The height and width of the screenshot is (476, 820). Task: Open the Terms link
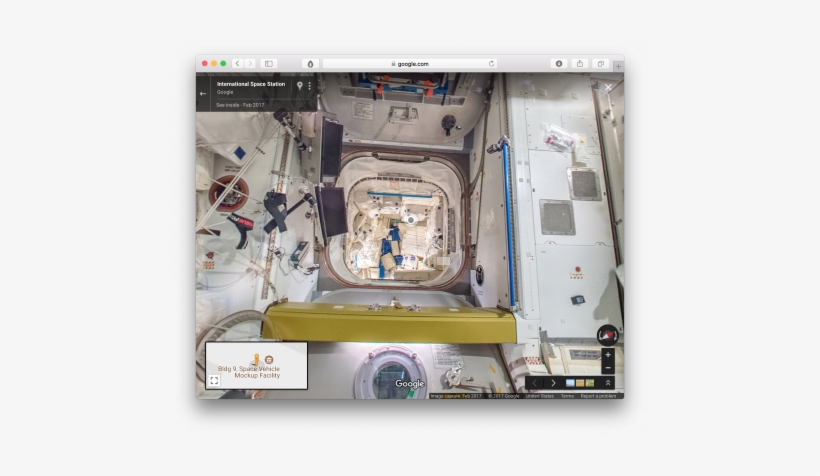pos(567,396)
